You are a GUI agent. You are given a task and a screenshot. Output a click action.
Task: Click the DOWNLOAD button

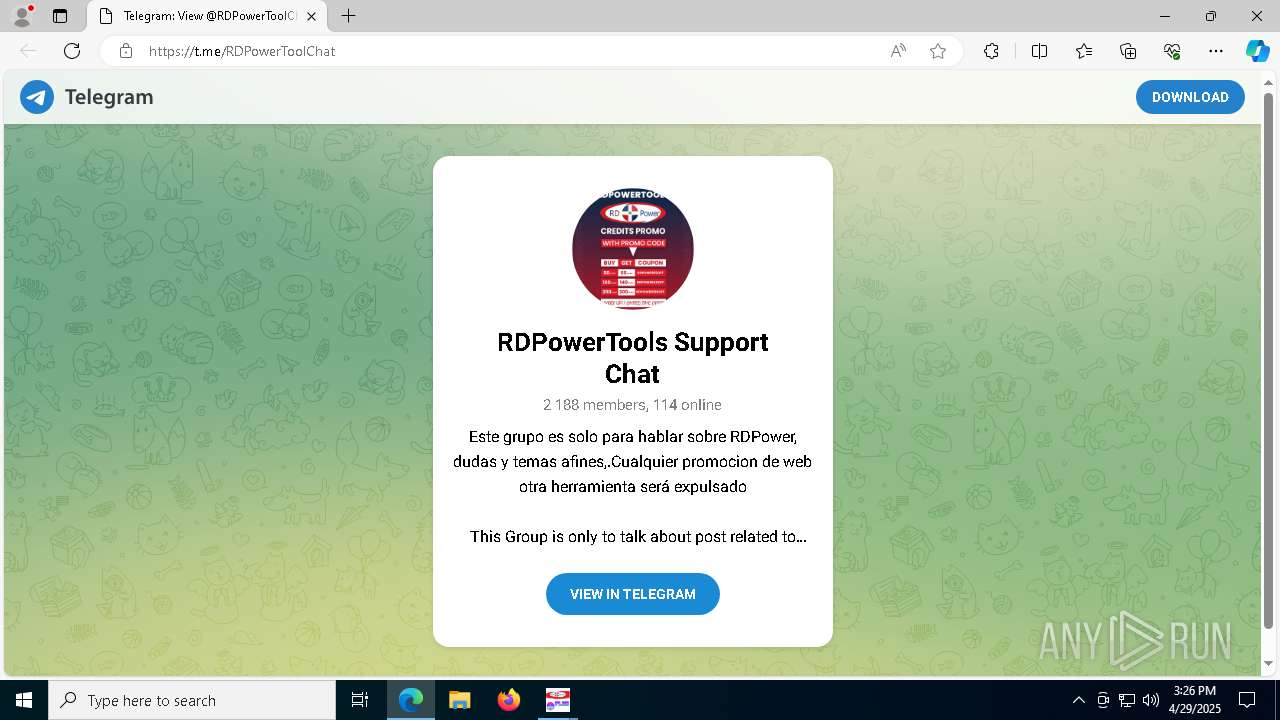click(x=1190, y=97)
